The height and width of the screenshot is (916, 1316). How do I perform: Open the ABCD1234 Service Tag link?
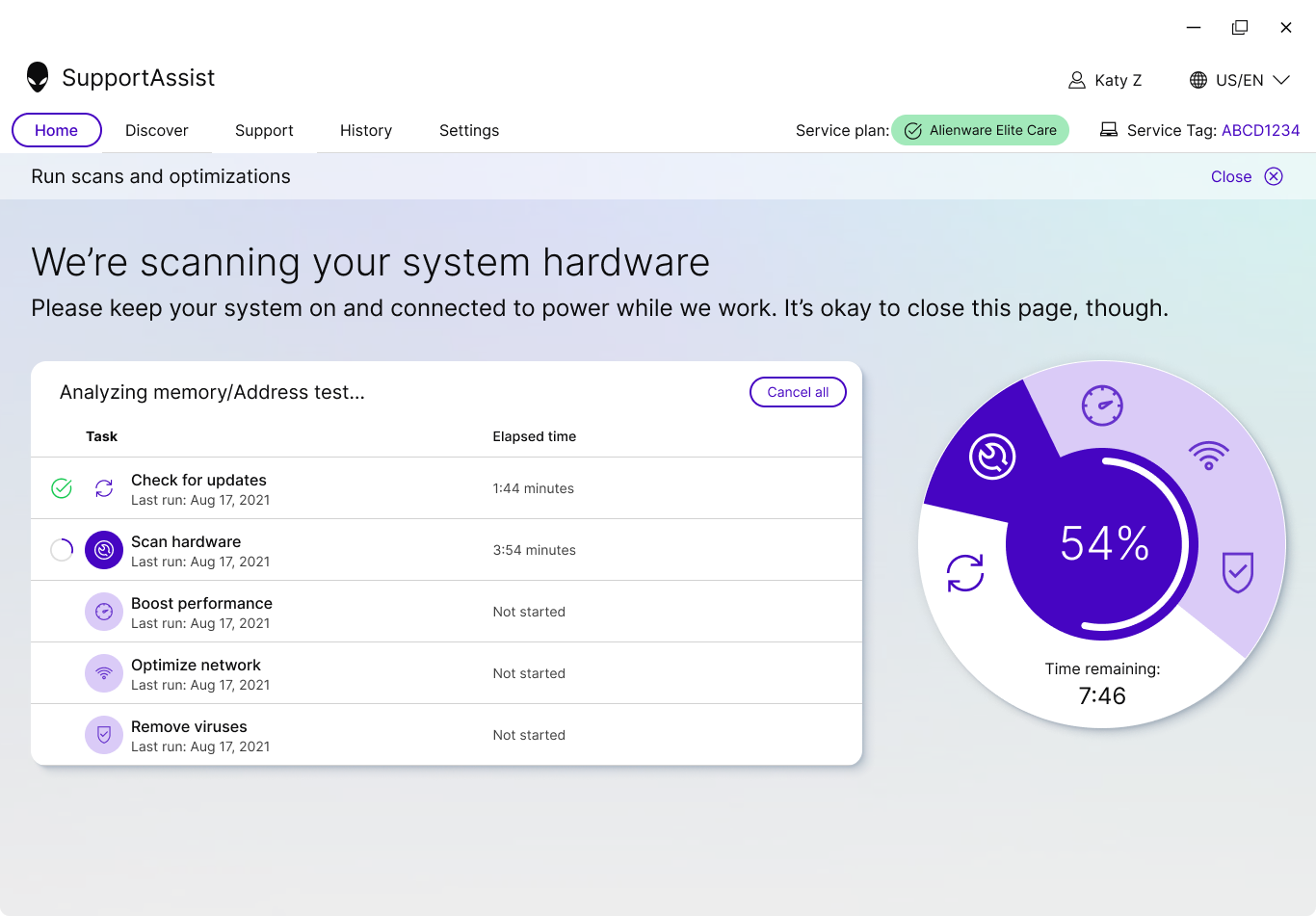(x=1260, y=130)
